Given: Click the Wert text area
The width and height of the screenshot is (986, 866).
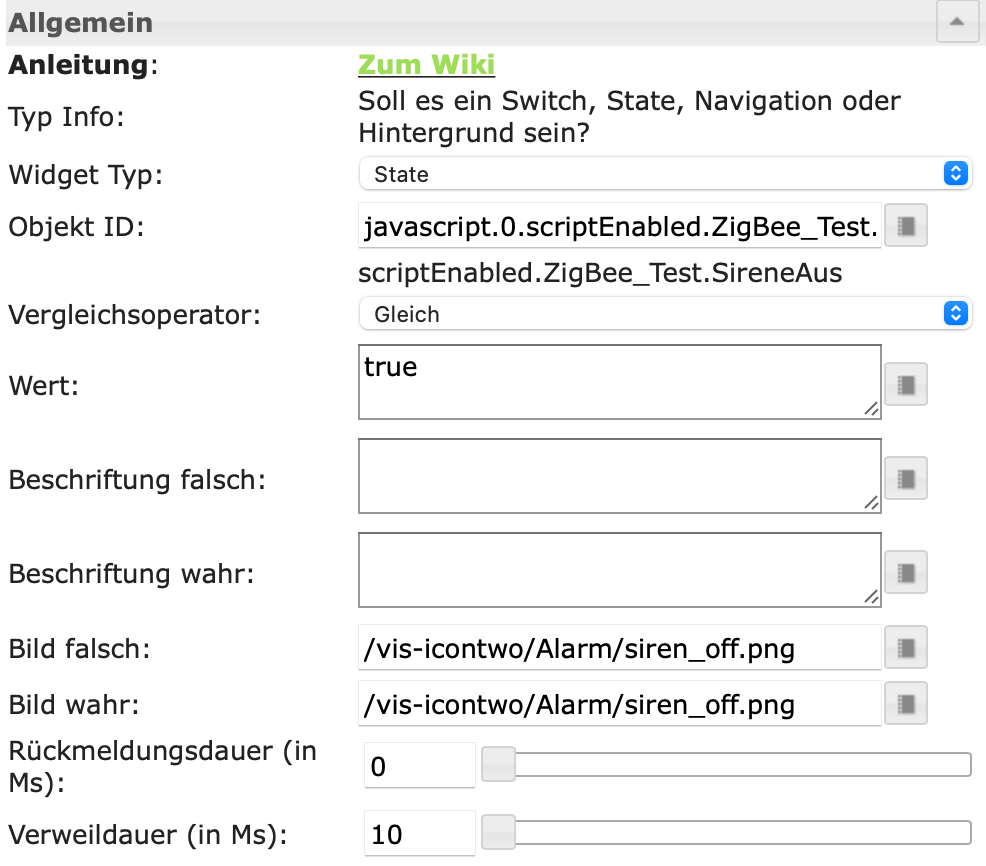Looking at the screenshot, I should [x=619, y=382].
